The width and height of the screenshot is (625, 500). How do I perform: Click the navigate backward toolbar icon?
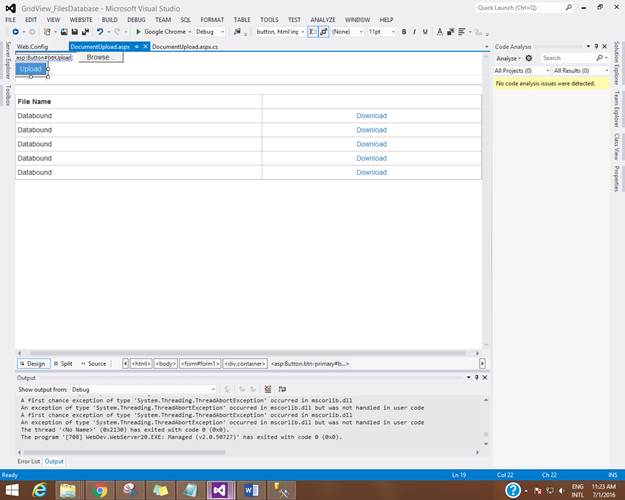pos(15,31)
